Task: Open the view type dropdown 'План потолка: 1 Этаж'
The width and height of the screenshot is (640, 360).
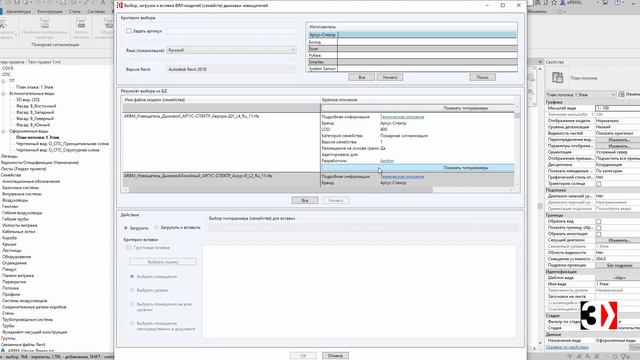Action: pos(581,95)
